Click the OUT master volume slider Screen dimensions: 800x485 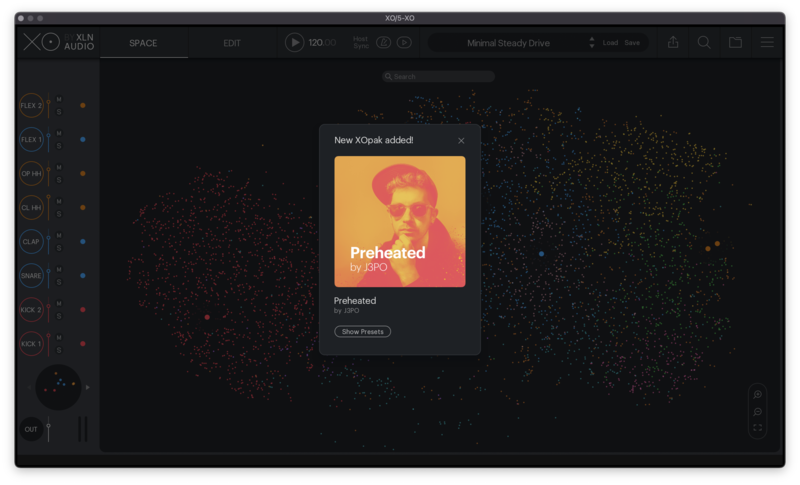48,429
